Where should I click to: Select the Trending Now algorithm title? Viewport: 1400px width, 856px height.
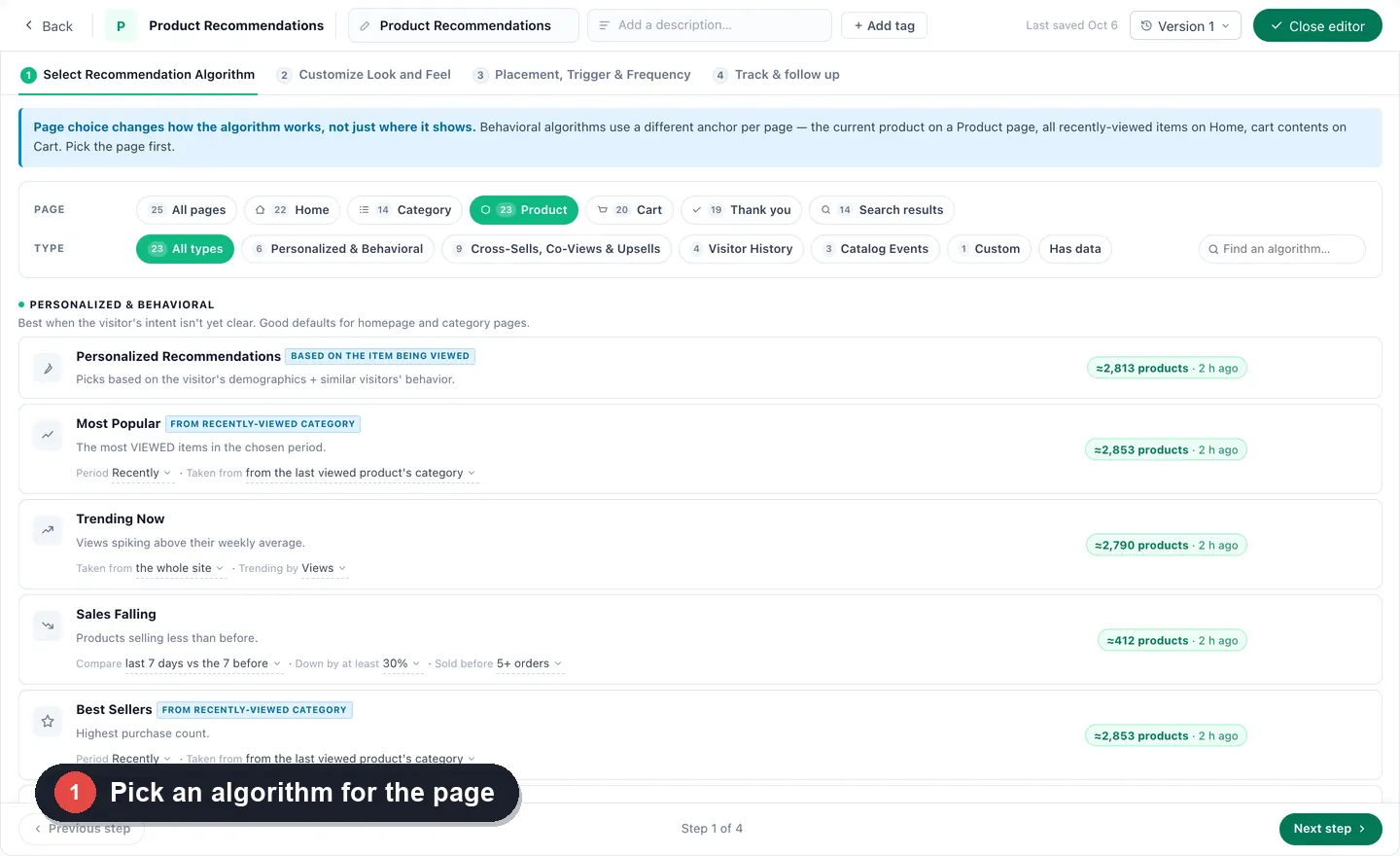(x=121, y=519)
